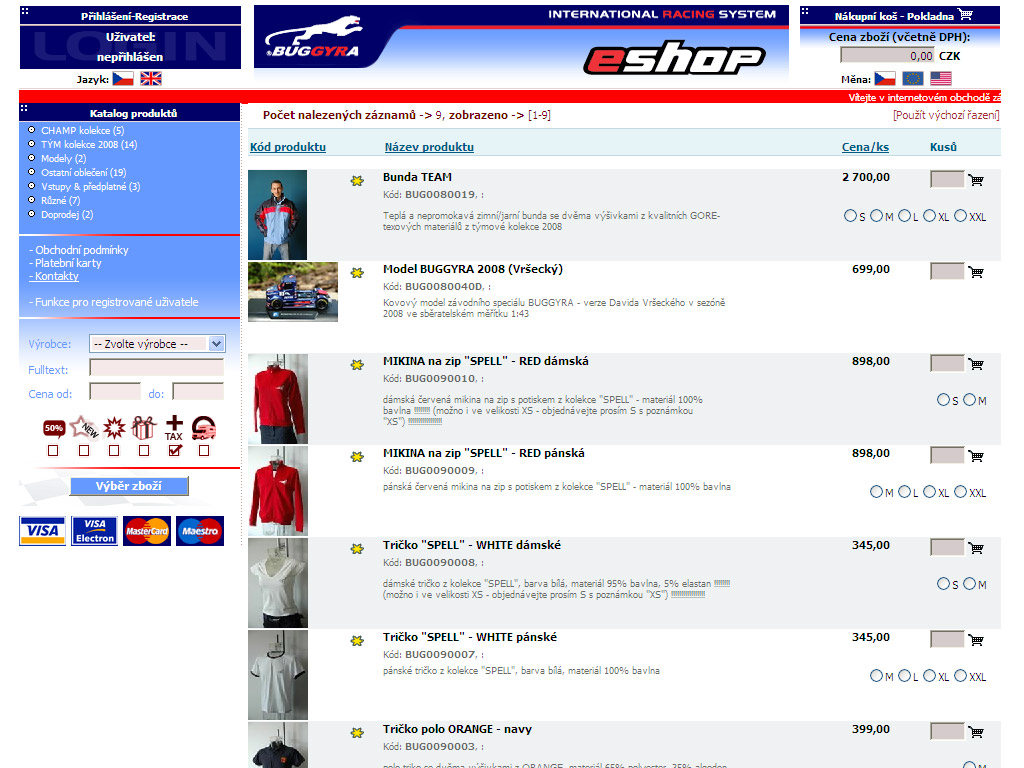Viewport: 1024px width, 768px height.
Task: Click star icon beside MIKINA RED dámská
Action: pos(357,365)
